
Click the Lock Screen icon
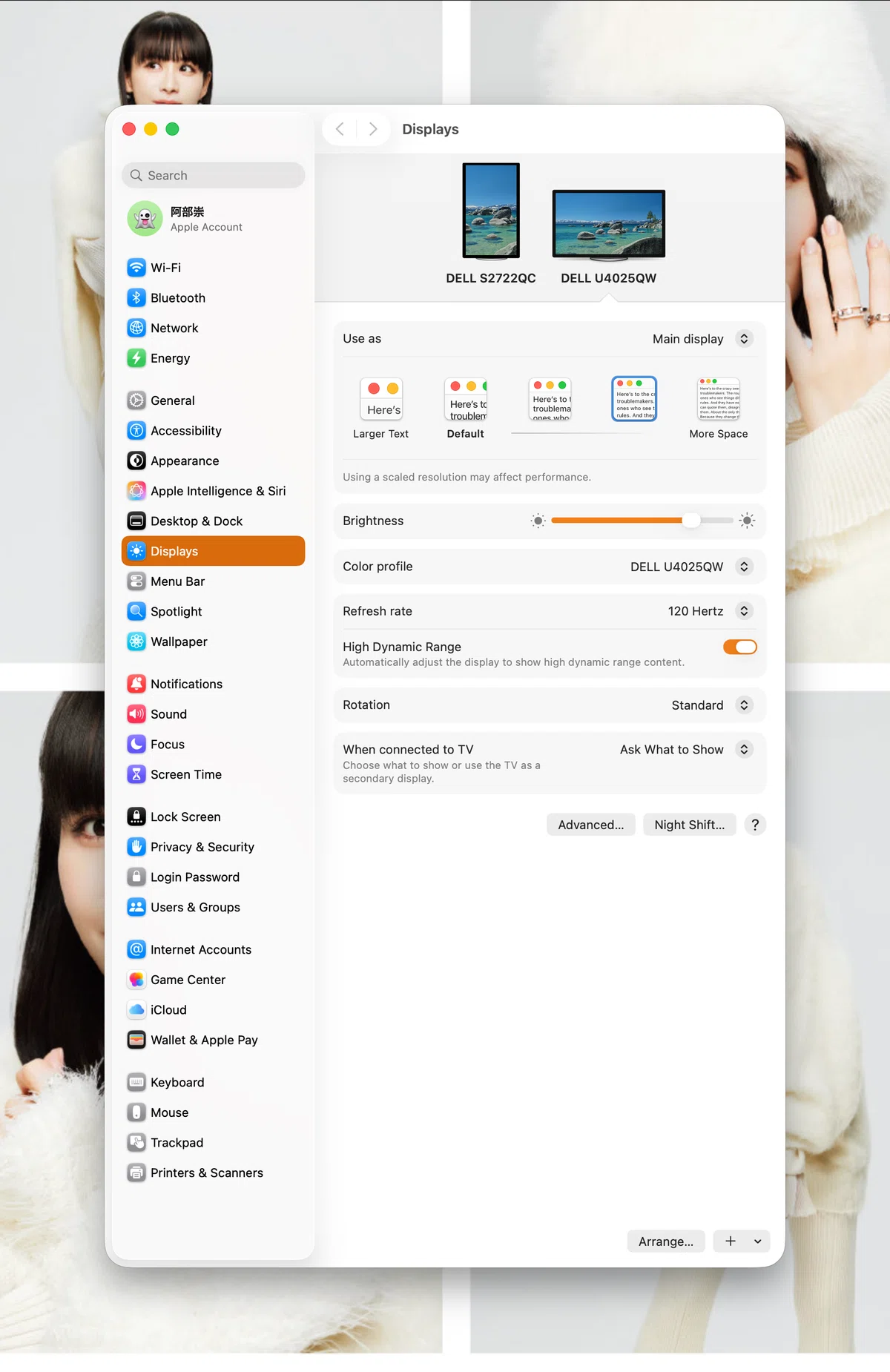[x=136, y=817]
